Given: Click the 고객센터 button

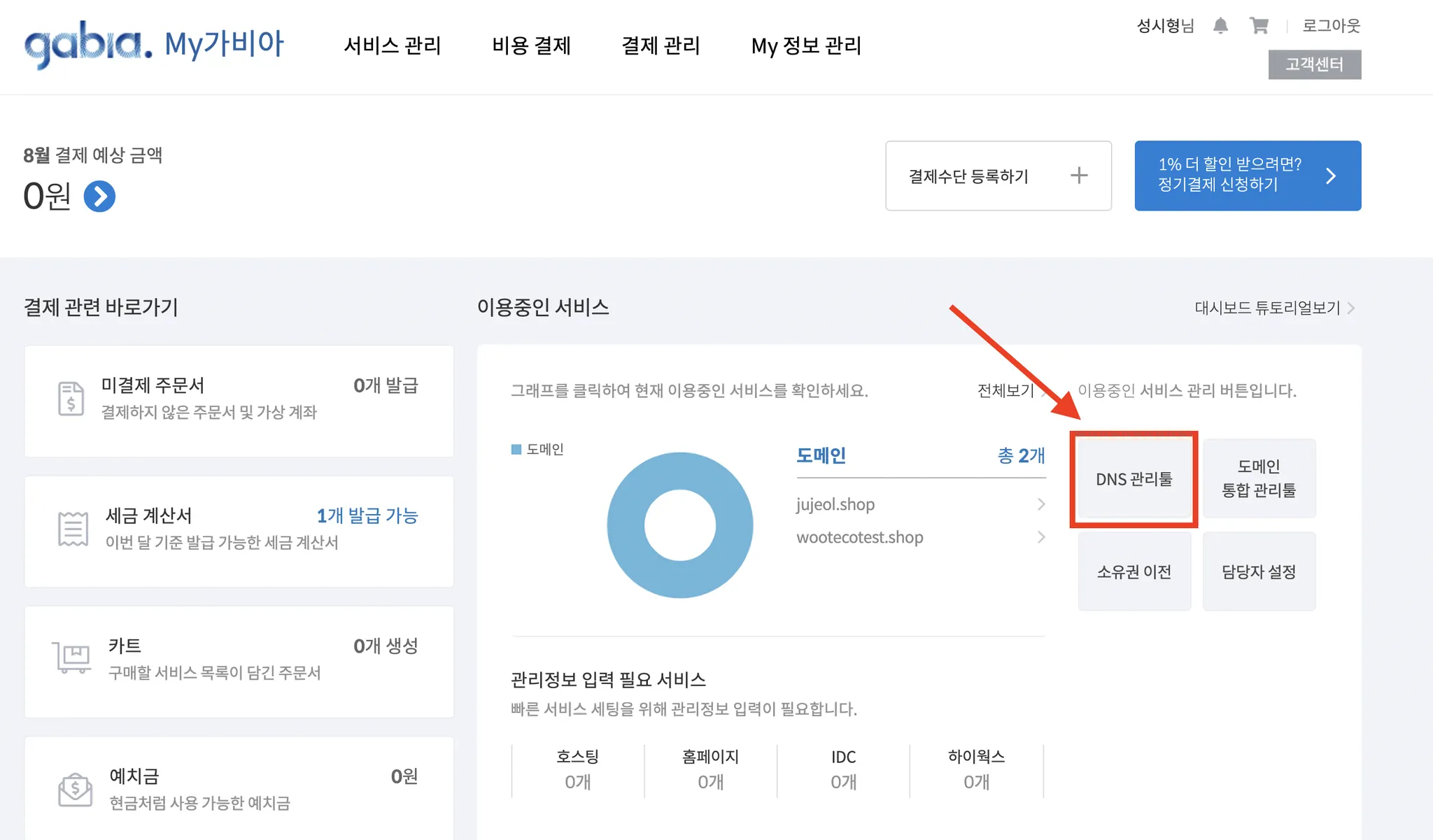Looking at the screenshot, I should click(x=1314, y=64).
